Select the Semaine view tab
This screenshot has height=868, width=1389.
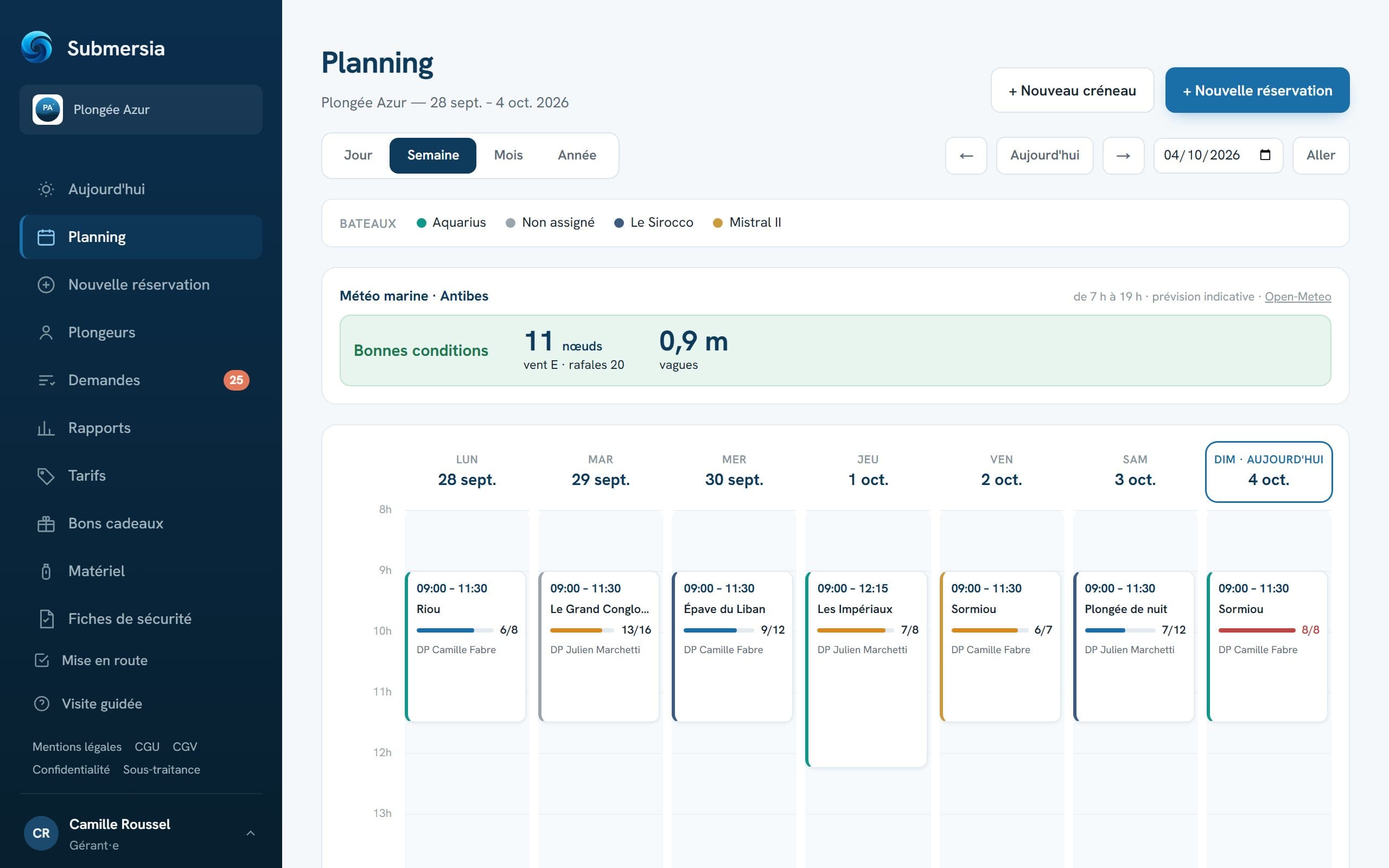tap(433, 156)
